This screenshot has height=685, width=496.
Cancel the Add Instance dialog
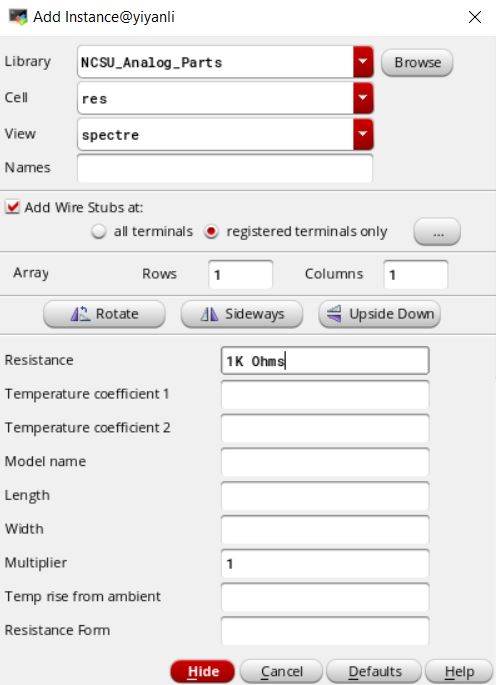(281, 671)
